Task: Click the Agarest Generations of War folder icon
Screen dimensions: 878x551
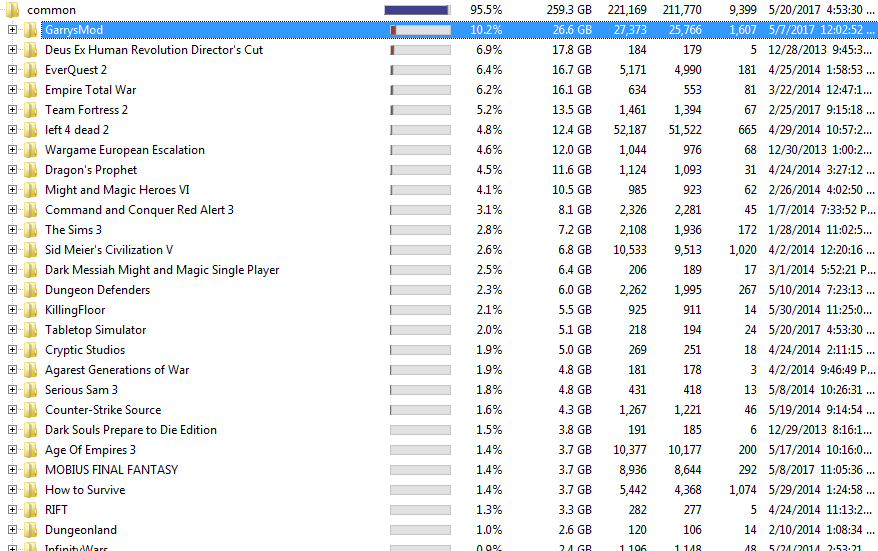Action: (x=30, y=370)
